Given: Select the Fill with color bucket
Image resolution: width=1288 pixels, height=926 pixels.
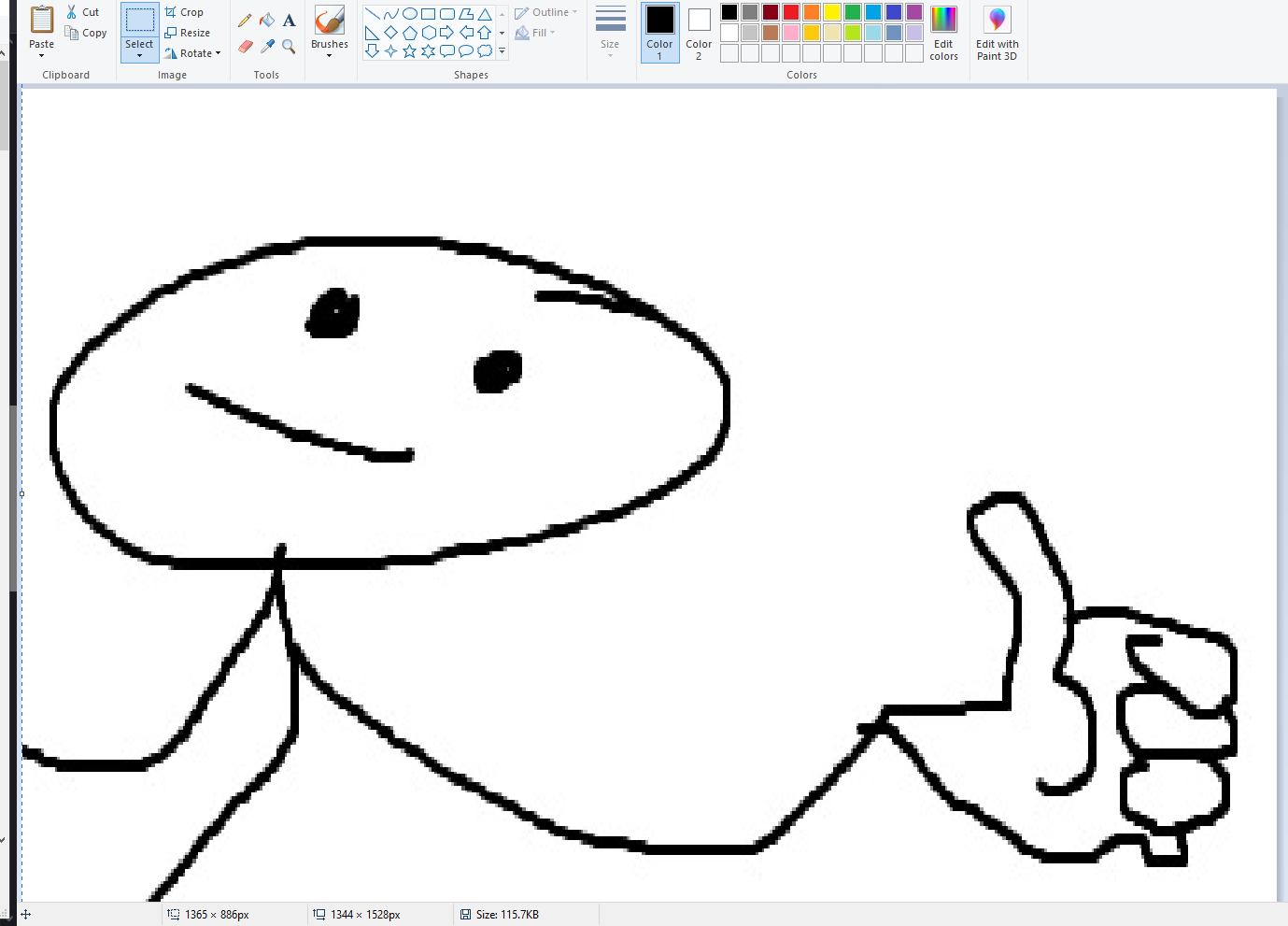Looking at the screenshot, I should tap(267, 20).
